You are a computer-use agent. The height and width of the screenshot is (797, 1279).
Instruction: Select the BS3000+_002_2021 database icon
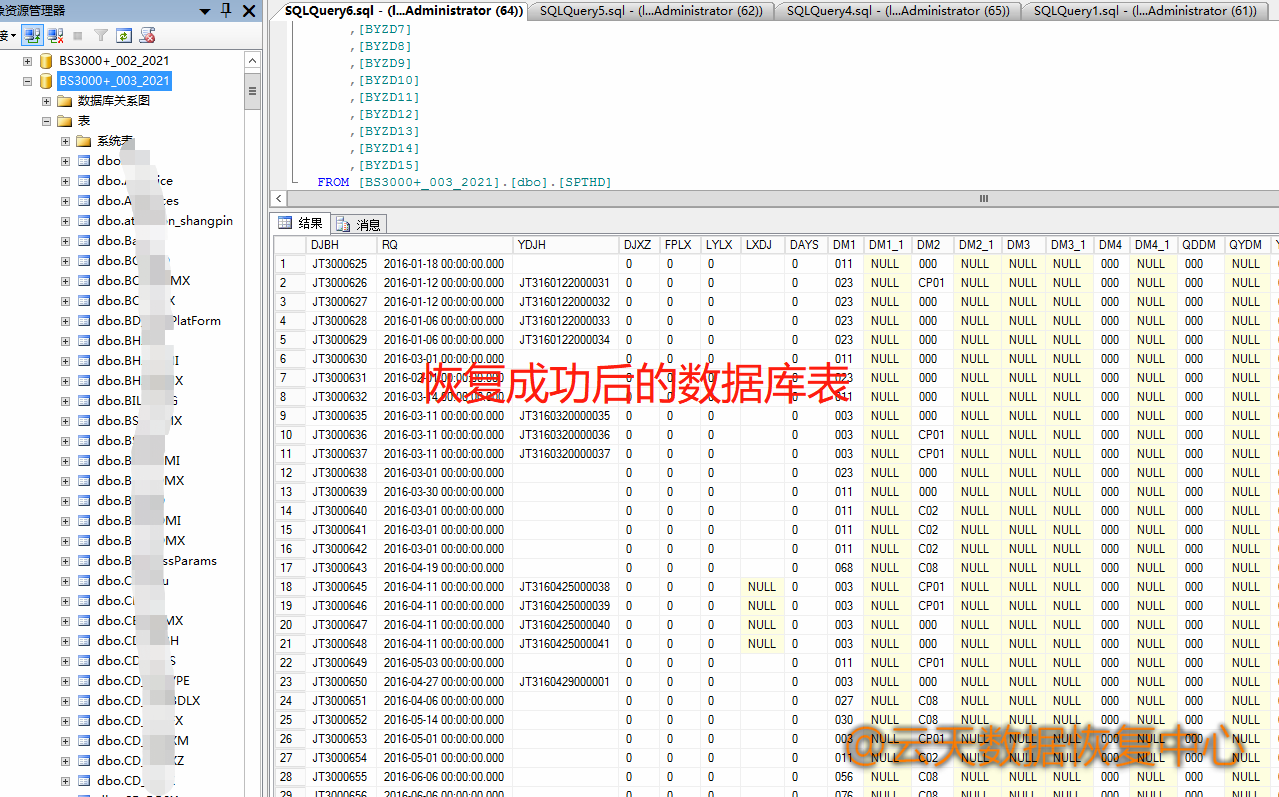point(46,61)
